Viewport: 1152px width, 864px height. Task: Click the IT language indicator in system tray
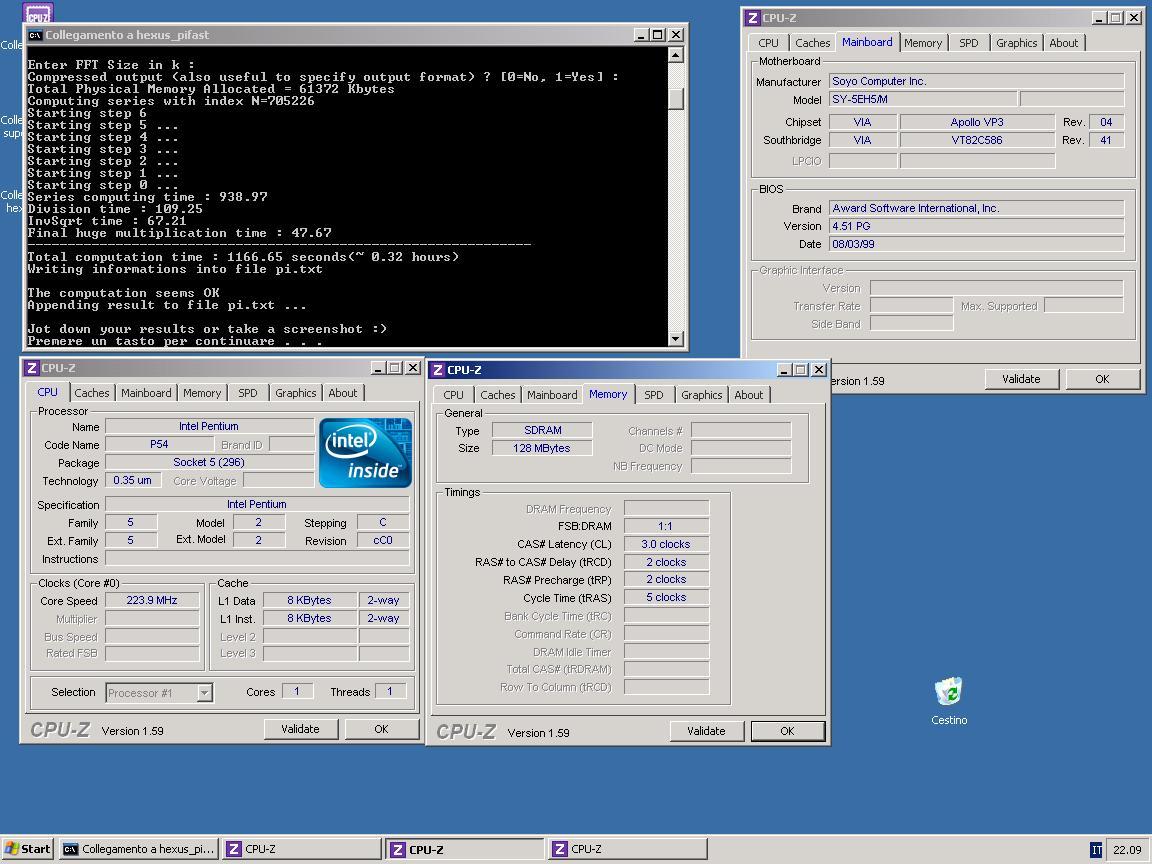[1096, 850]
